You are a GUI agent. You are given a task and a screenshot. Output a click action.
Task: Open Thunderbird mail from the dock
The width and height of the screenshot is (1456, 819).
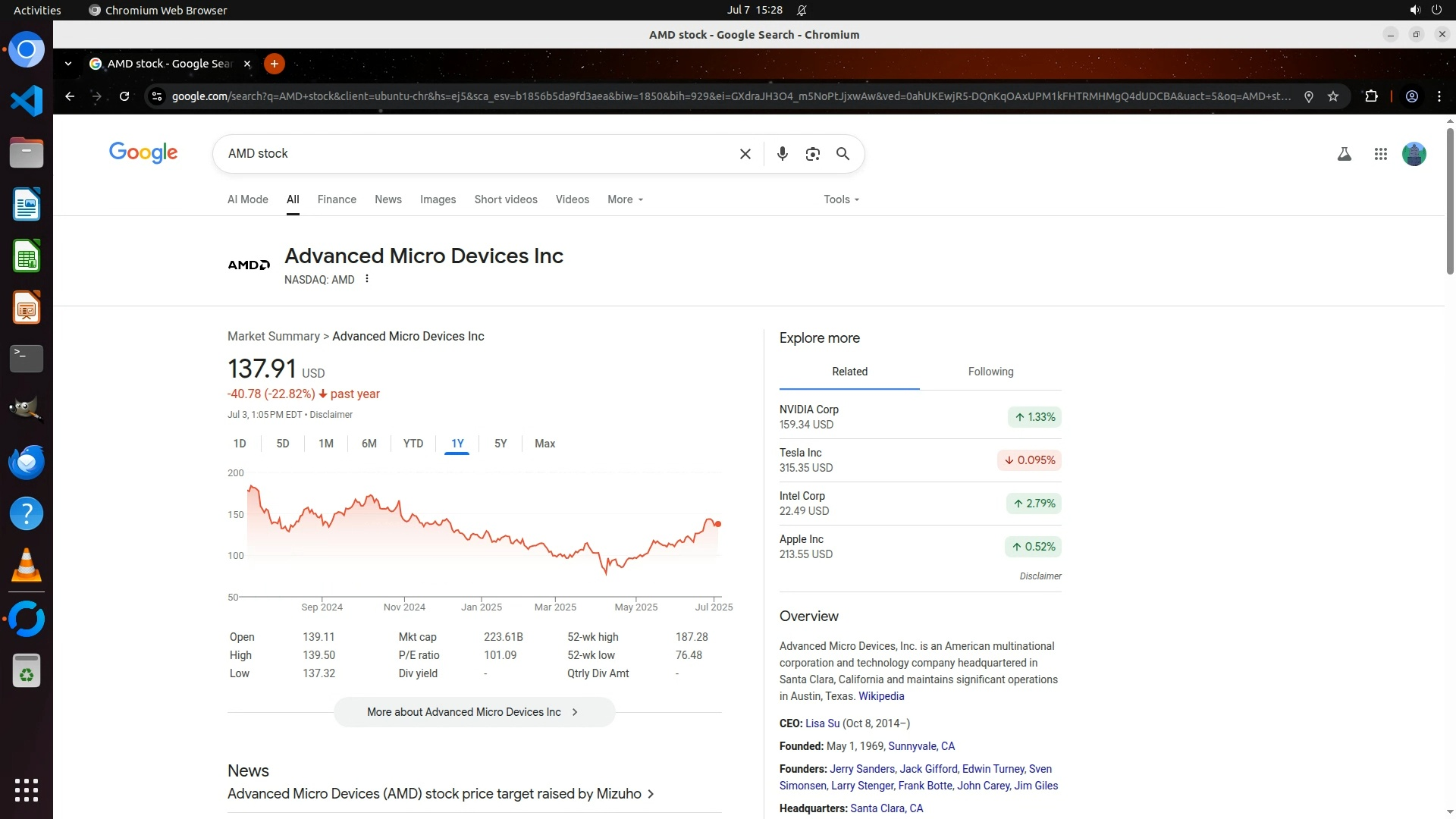click(x=27, y=462)
